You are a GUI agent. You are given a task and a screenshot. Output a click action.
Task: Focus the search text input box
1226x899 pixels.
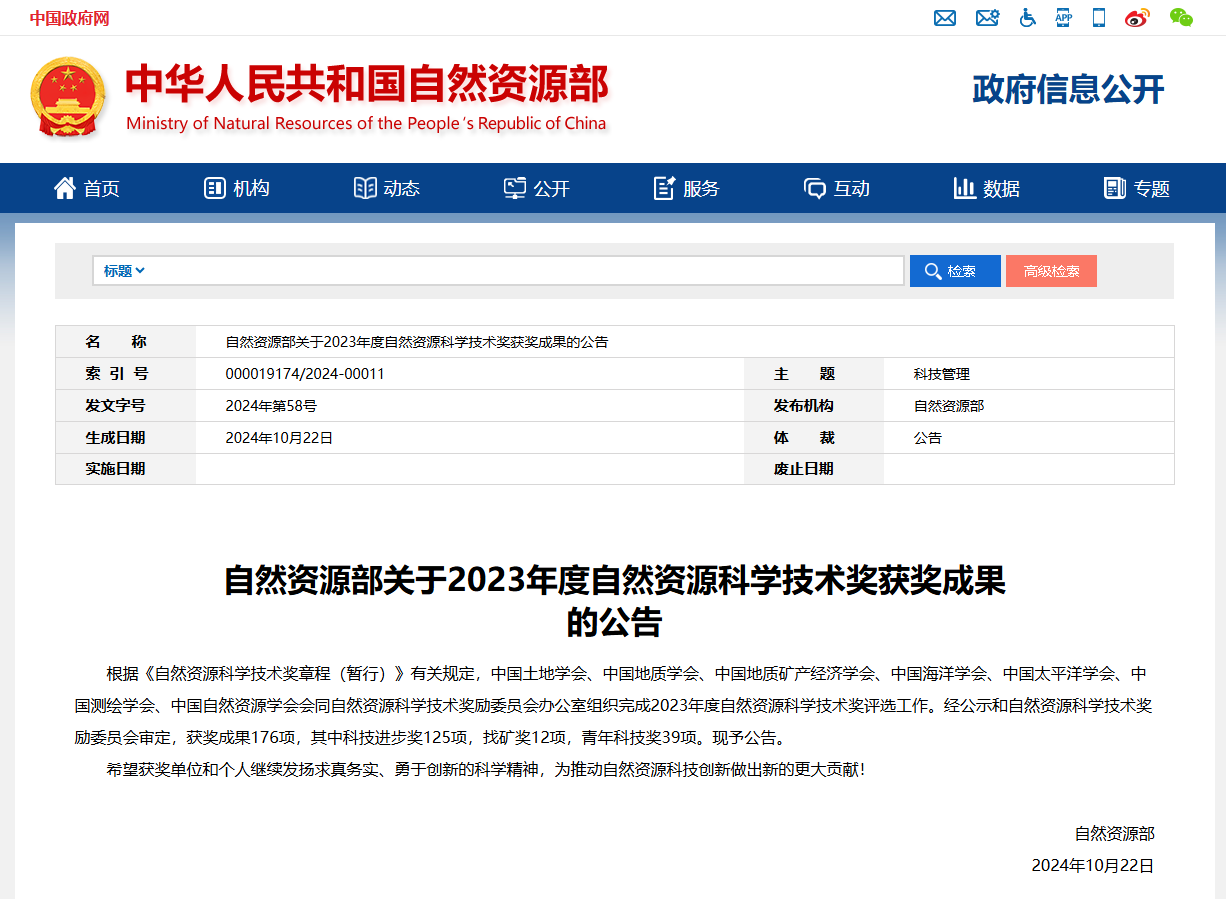[x=526, y=271]
